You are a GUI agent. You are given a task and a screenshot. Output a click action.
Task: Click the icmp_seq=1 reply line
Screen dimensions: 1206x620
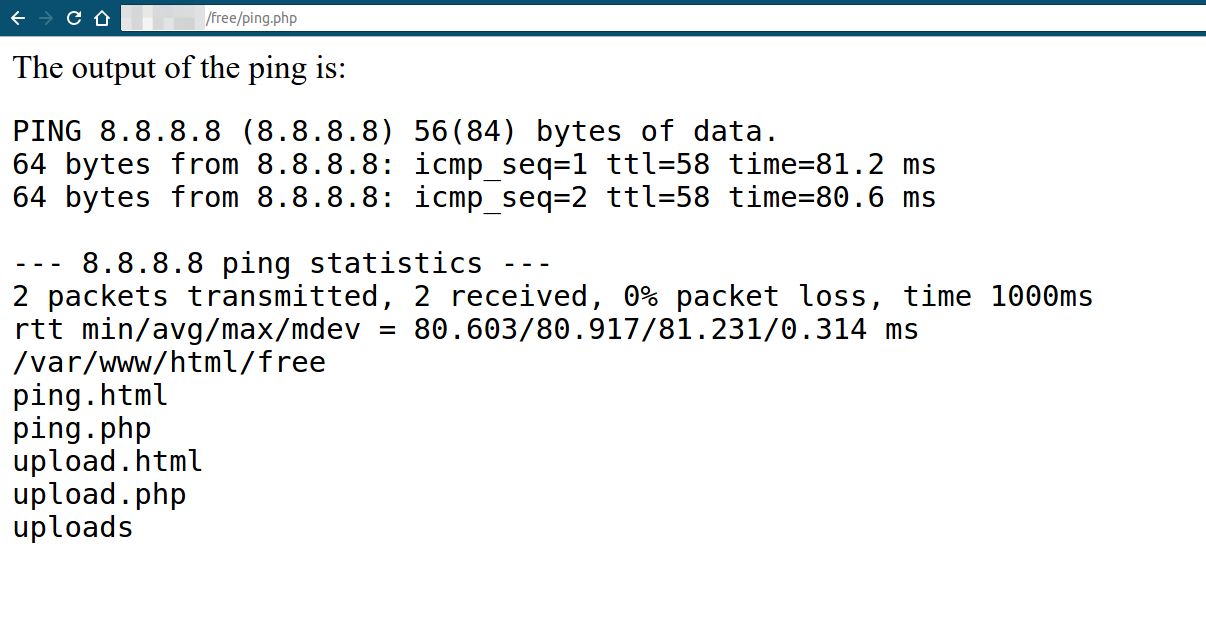474,164
